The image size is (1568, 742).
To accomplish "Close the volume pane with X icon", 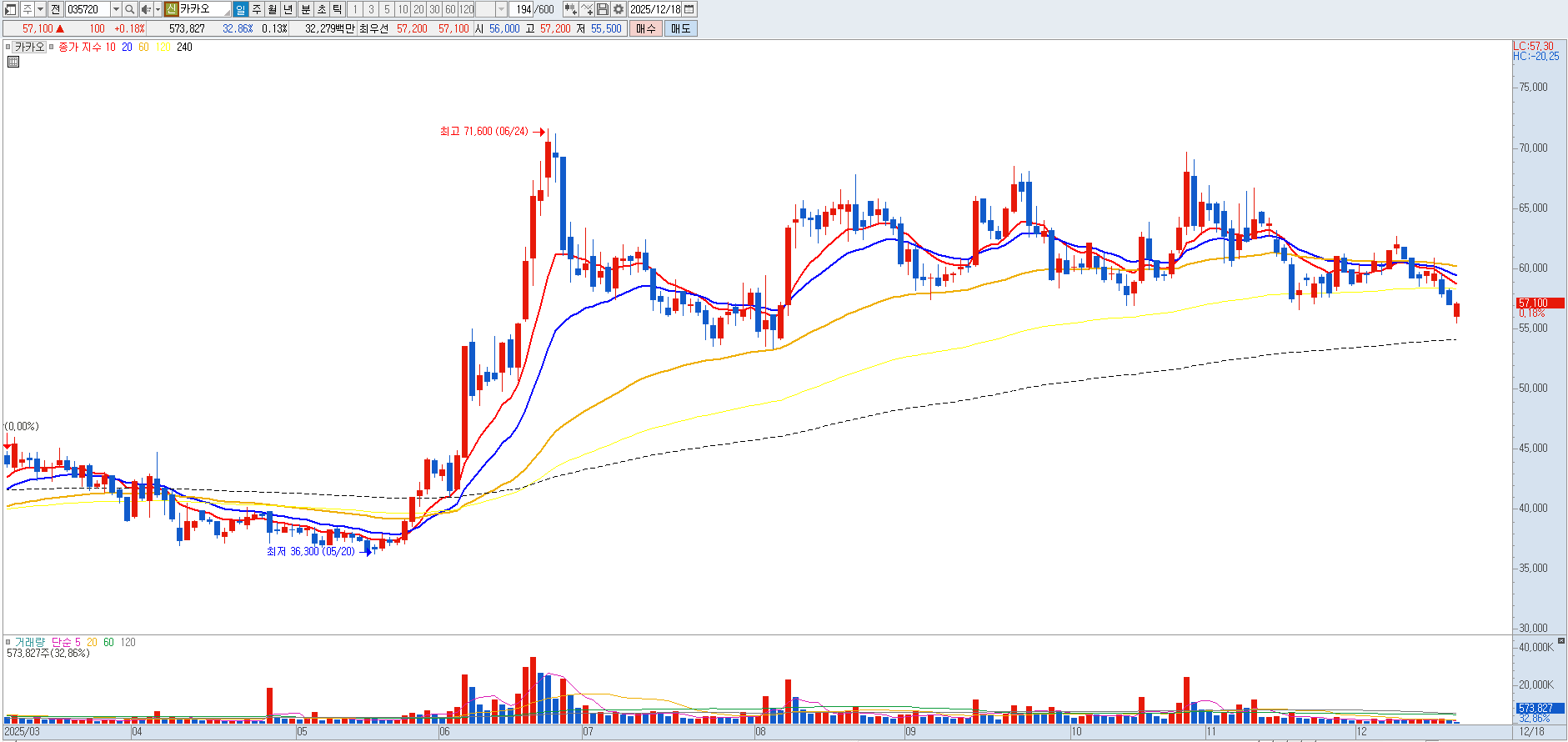I will coord(1561,640).
